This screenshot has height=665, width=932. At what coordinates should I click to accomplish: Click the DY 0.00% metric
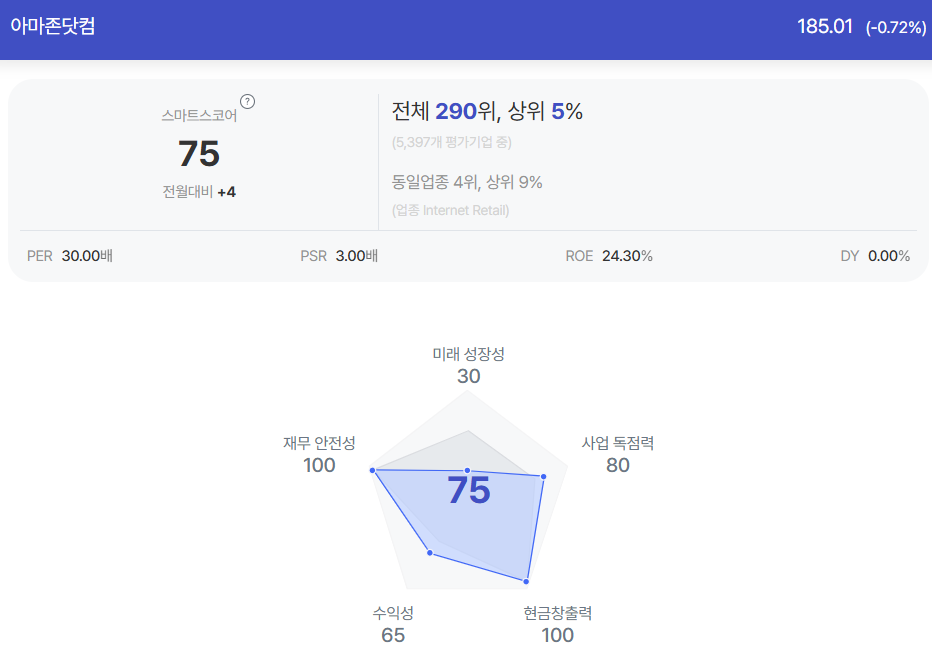(875, 256)
